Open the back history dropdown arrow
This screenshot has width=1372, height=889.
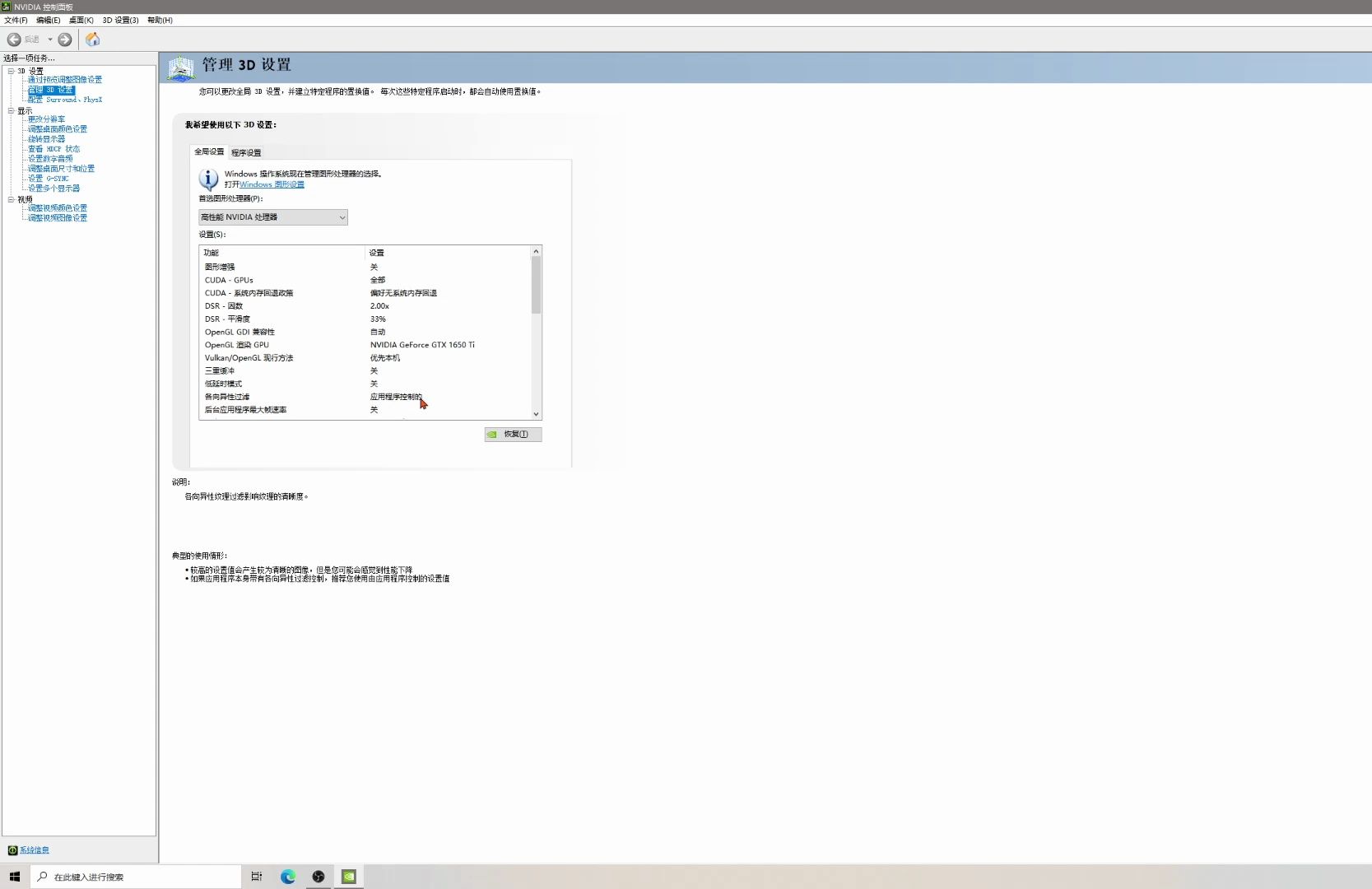[x=50, y=40]
